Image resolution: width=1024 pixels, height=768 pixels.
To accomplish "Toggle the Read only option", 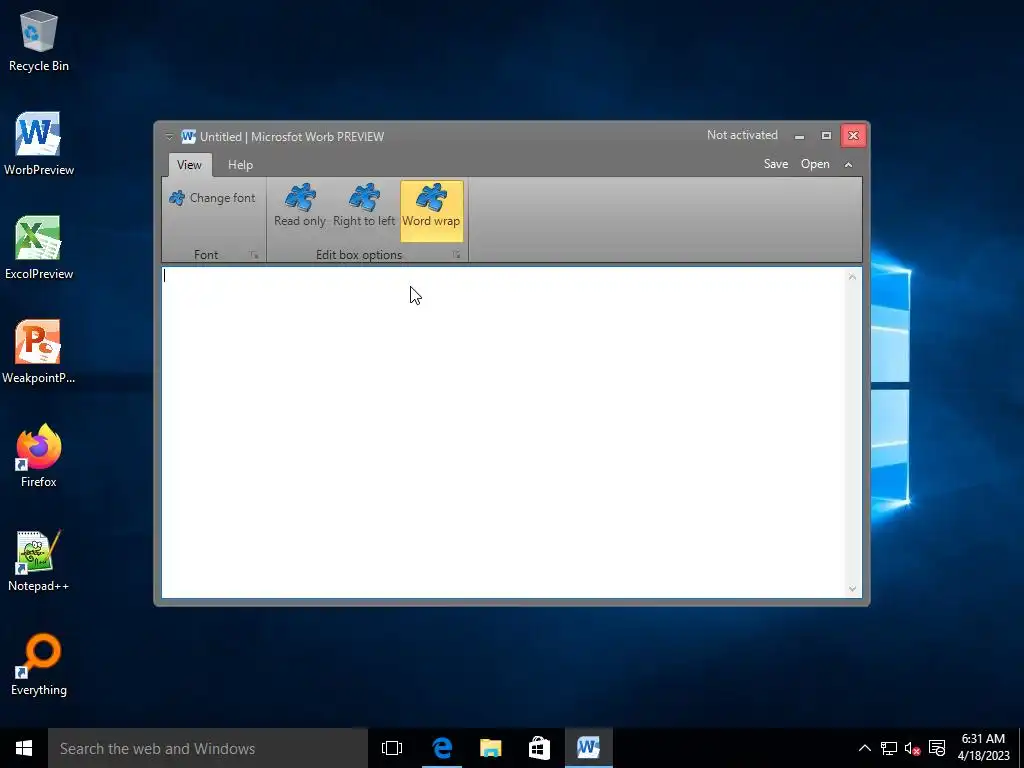I will coord(300,206).
